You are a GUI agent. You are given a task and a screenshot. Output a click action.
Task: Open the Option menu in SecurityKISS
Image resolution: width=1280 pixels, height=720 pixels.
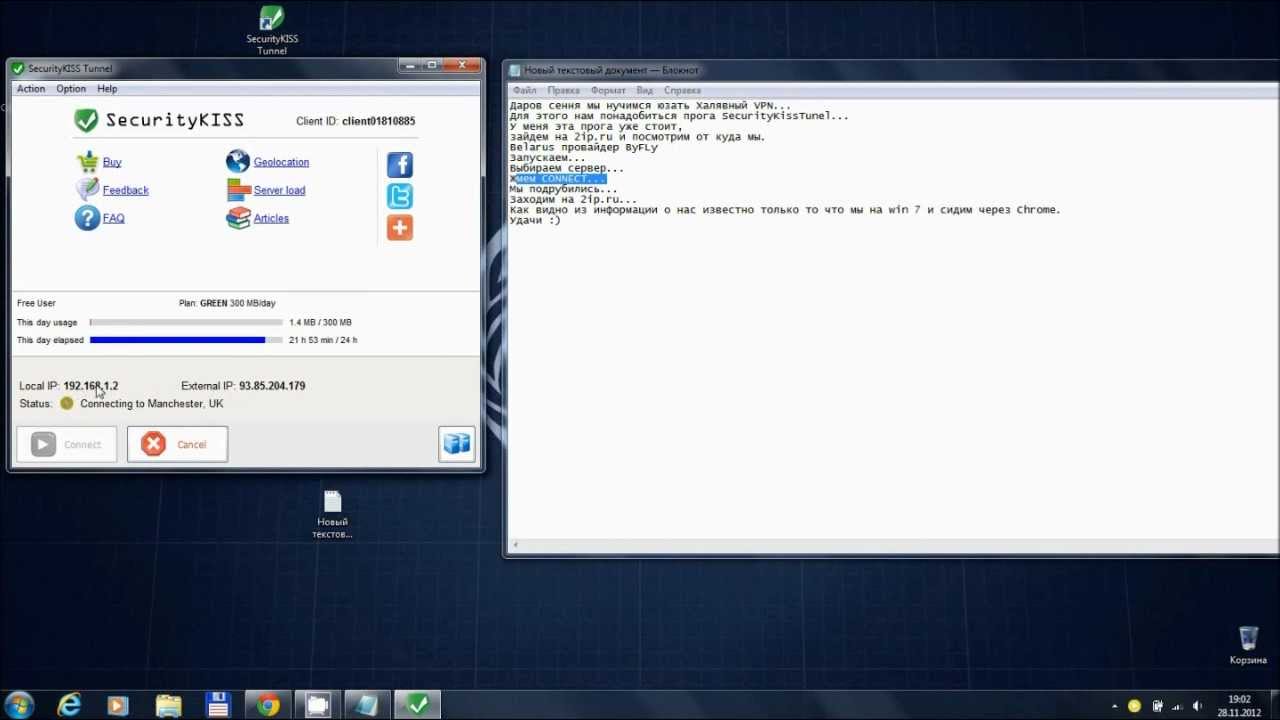[x=71, y=89]
